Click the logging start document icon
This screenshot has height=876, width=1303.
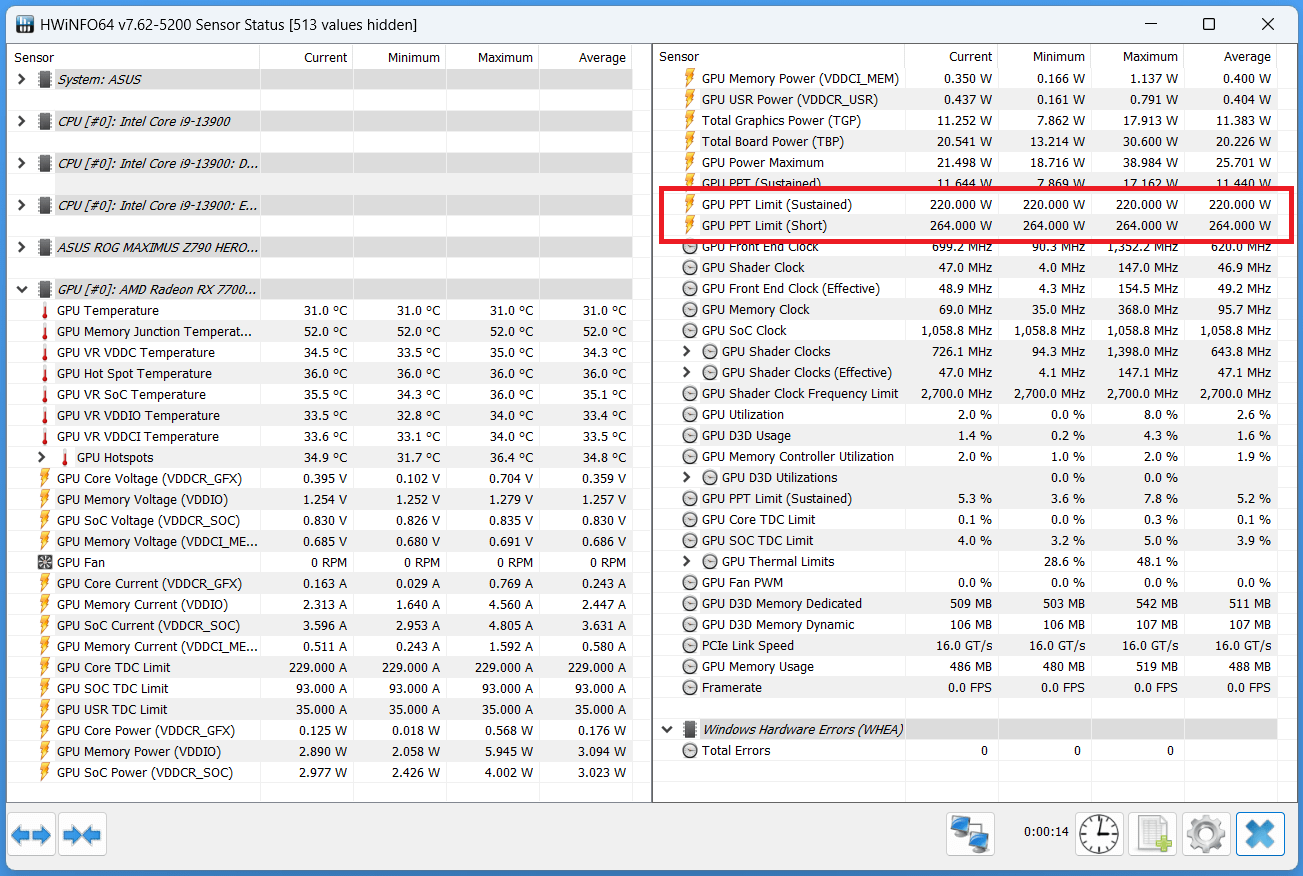1152,834
